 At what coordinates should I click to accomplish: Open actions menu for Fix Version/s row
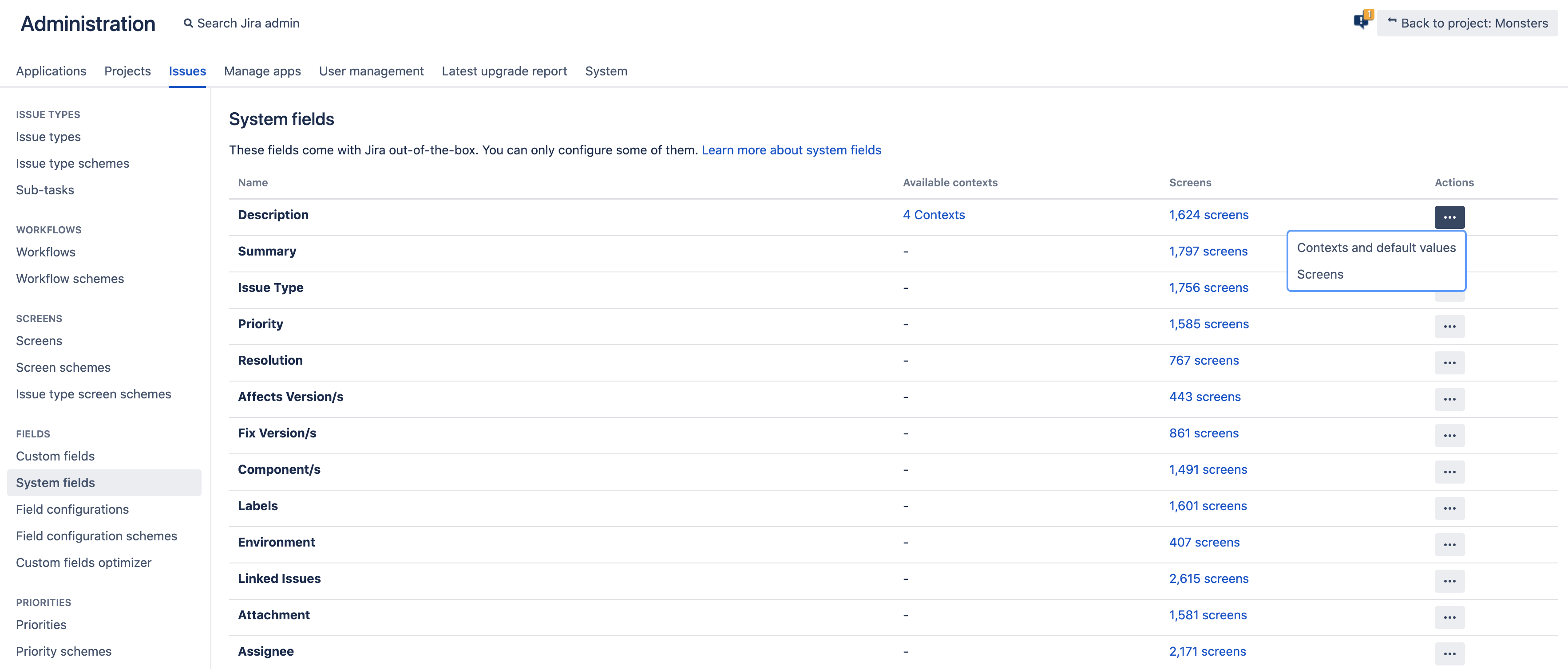pos(1449,436)
